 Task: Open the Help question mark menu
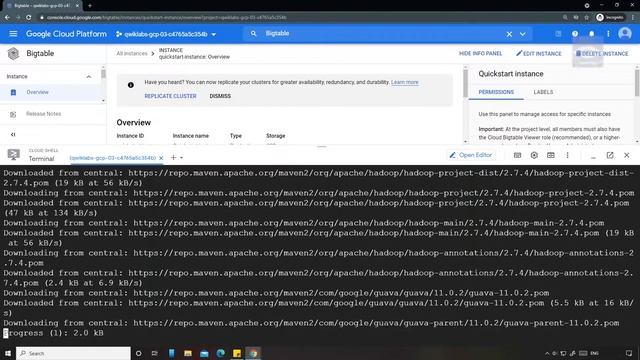[575, 34]
